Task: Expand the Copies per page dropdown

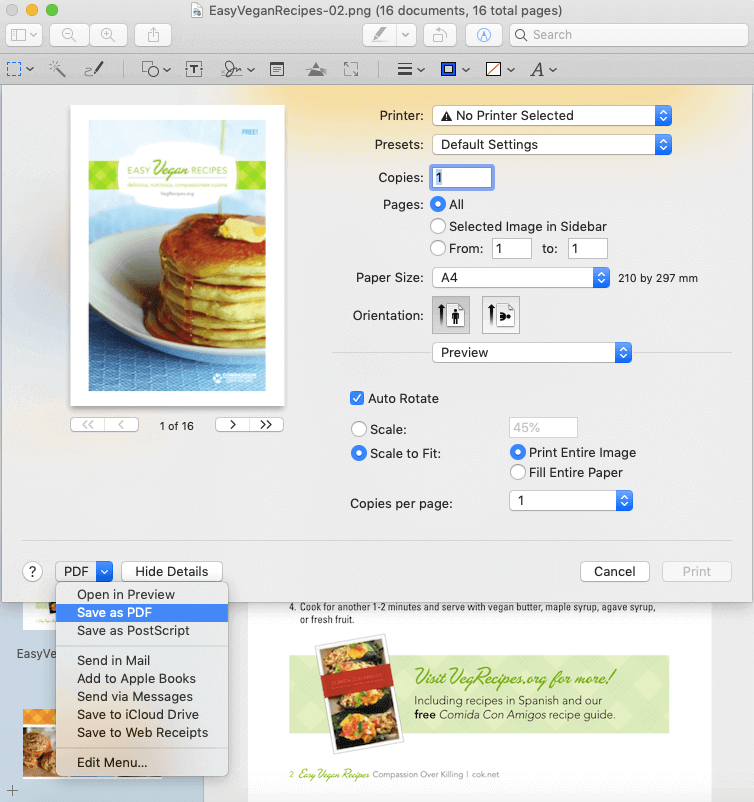Action: [x=570, y=501]
